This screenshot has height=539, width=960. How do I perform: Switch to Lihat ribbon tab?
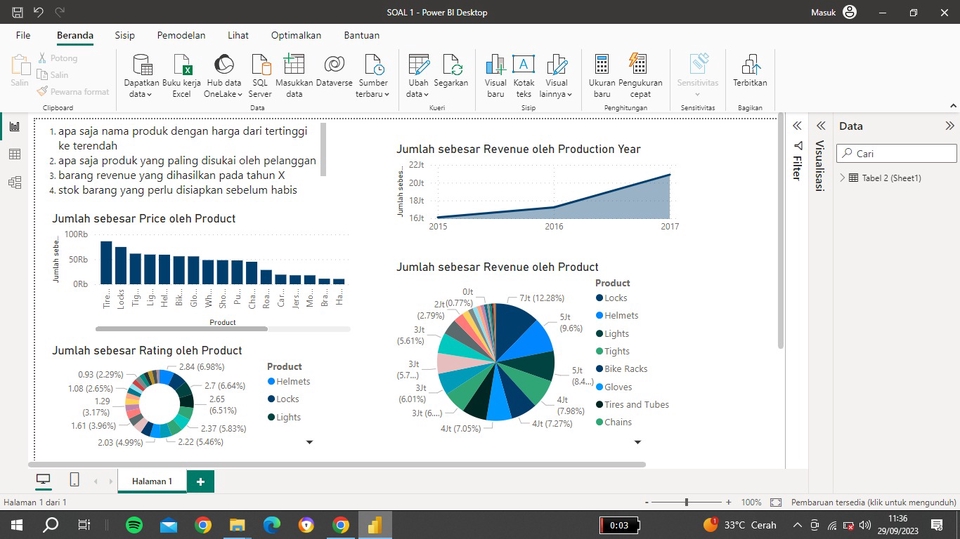[x=238, y=36]
